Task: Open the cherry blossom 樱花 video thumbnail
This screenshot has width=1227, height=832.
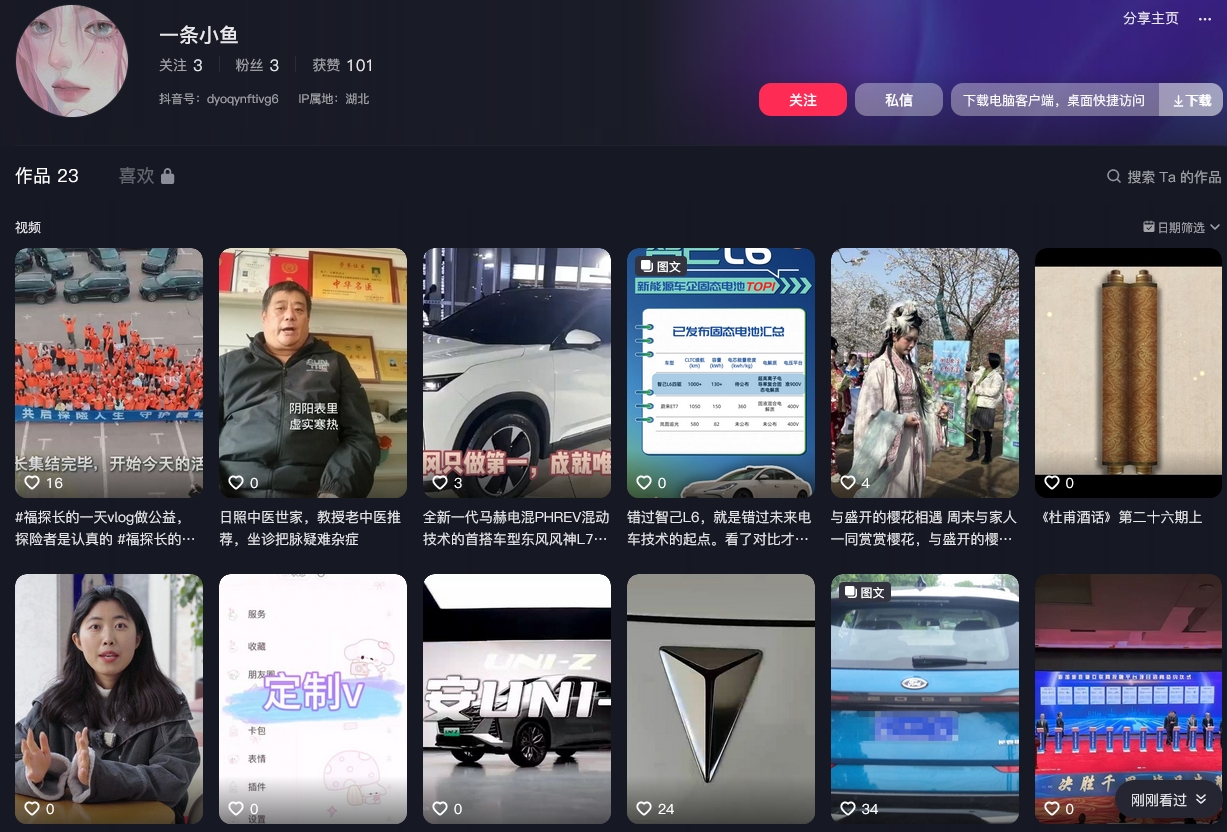Action: coord(925,373)
